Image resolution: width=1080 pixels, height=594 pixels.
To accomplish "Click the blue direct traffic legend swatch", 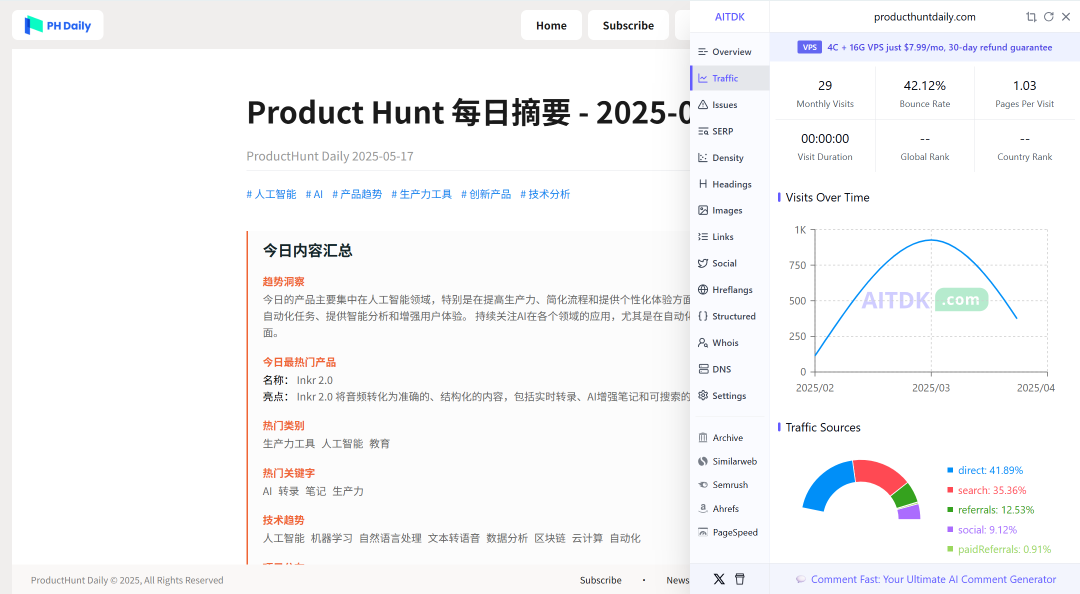I will [x=951, y=470].
